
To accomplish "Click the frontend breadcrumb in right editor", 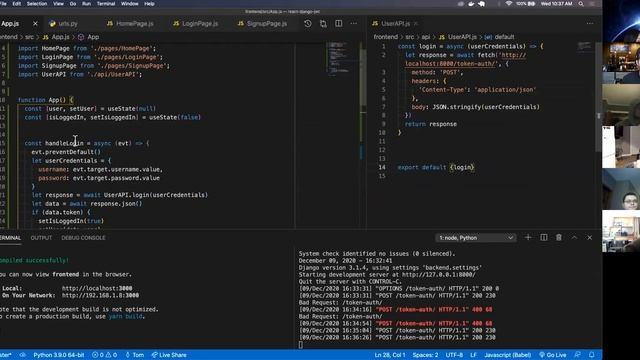I will 385,37.
